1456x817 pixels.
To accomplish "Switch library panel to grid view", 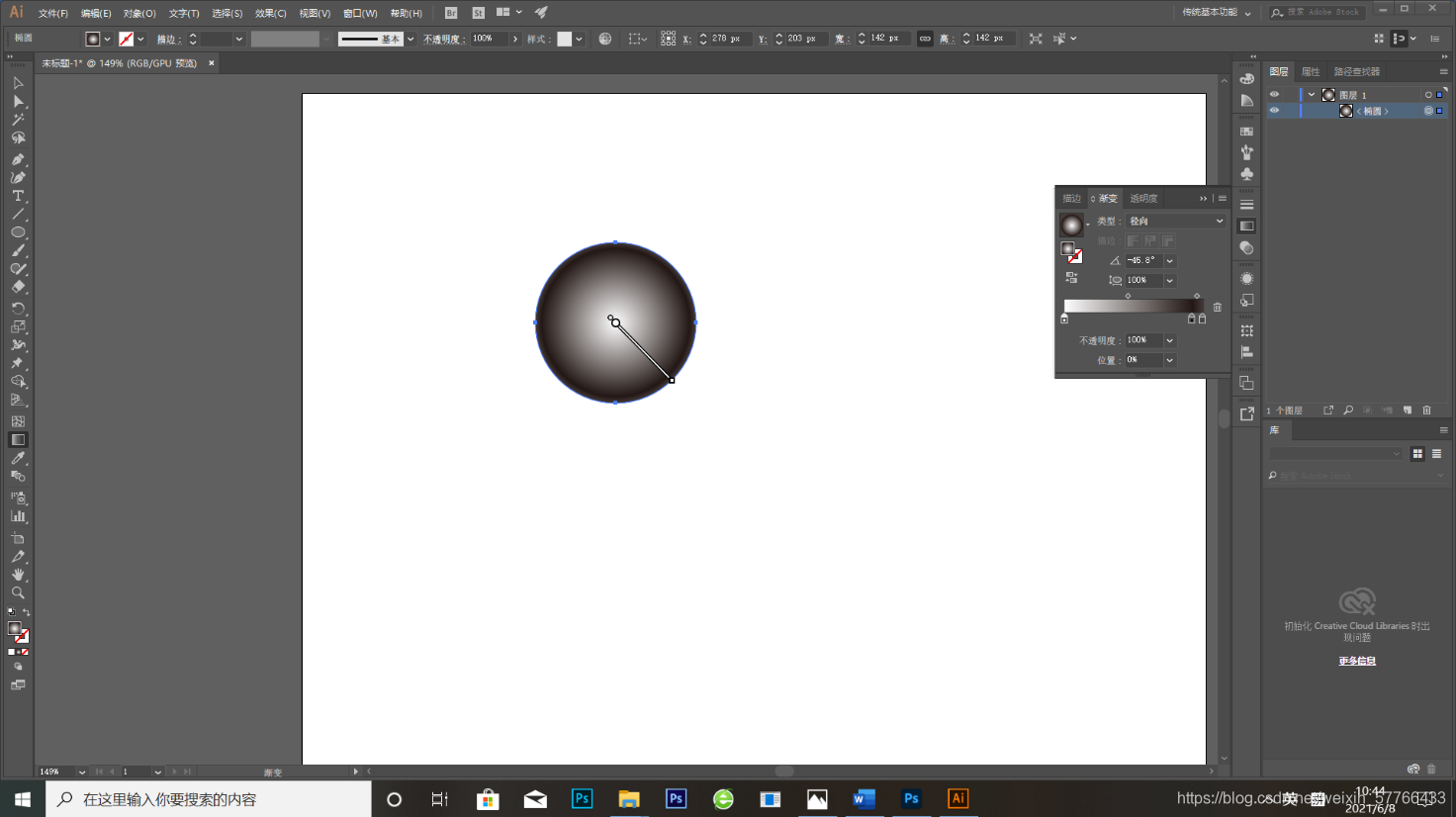I will click(x=1417, y=453).
